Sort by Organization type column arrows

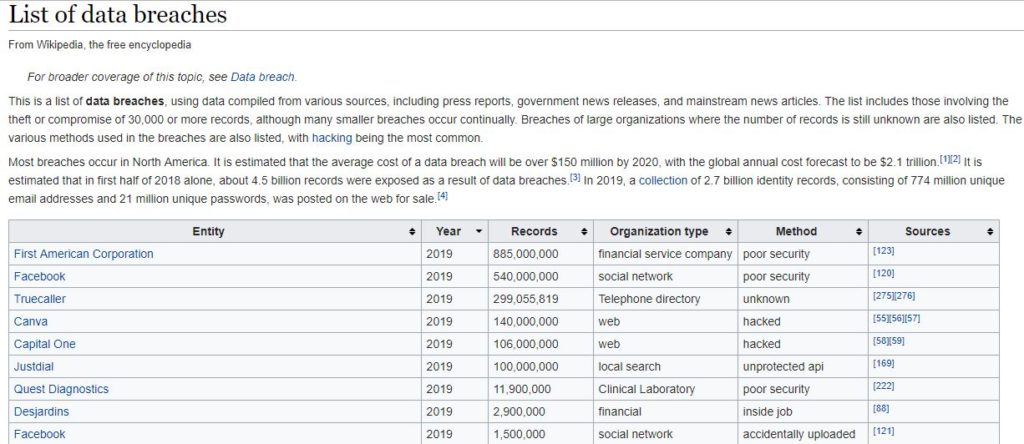[728, 232]
